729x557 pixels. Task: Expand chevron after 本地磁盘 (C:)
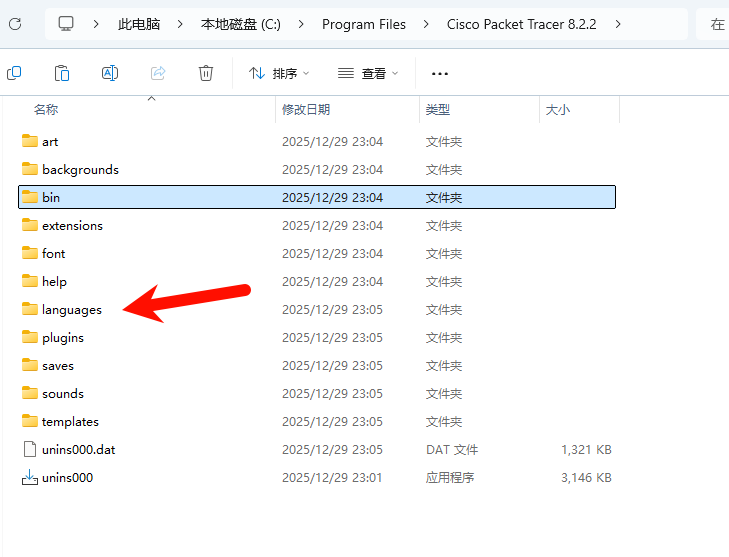pyautogui.click(x=301, y=24)
